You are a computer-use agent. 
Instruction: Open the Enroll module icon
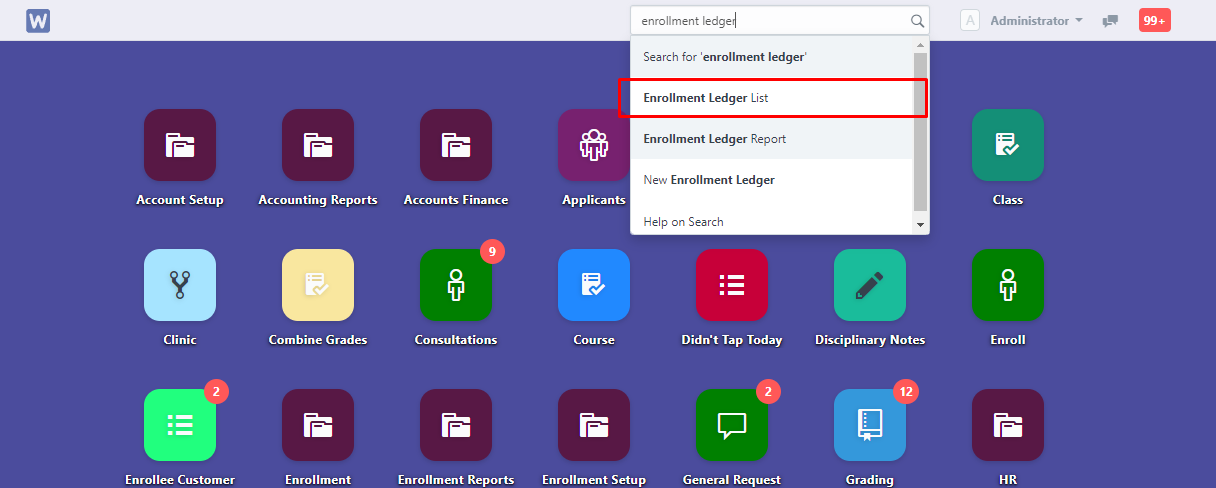1008,285
